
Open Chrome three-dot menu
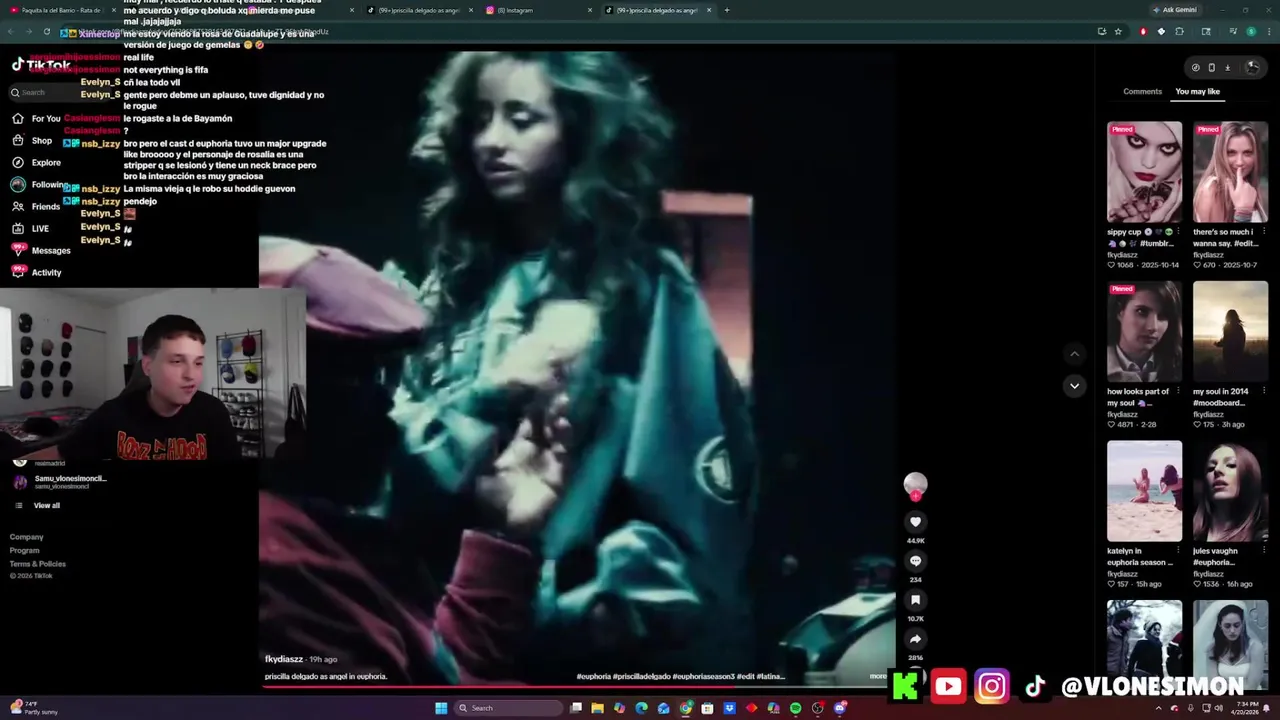coord(1268,31)
